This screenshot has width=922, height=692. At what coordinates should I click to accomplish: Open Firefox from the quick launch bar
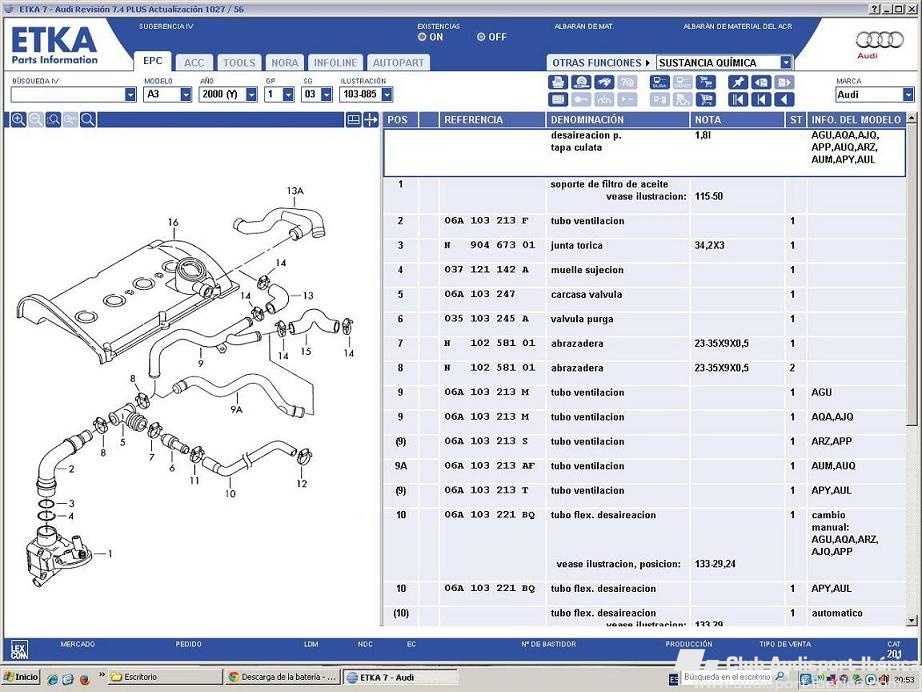(85, 678)
